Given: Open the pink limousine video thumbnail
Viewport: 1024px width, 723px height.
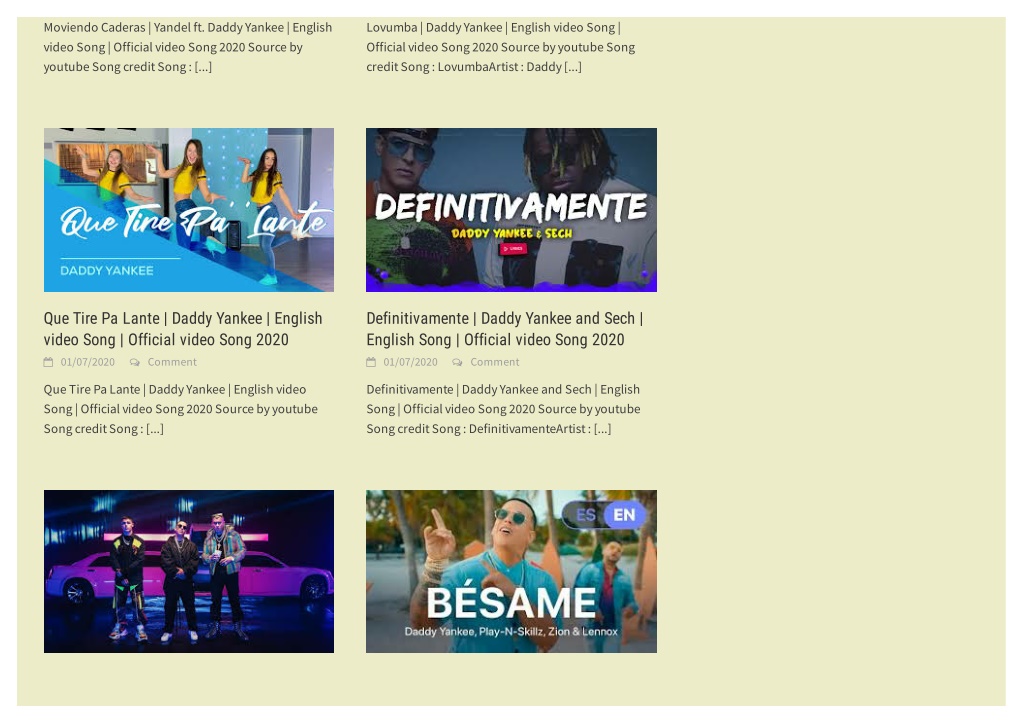Looking at the screenshot, I should (x=189, y=571).
